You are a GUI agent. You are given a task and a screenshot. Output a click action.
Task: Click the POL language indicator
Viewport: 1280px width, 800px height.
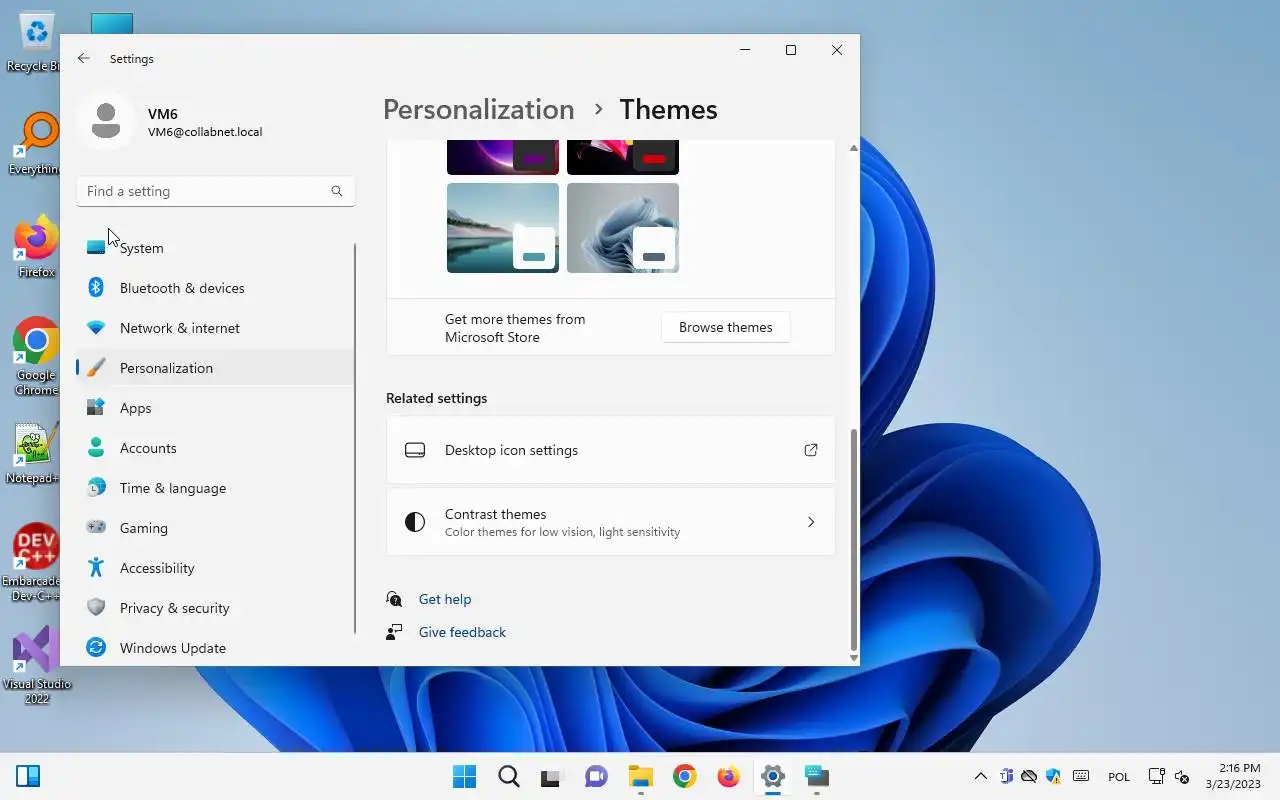(1119, 777)
